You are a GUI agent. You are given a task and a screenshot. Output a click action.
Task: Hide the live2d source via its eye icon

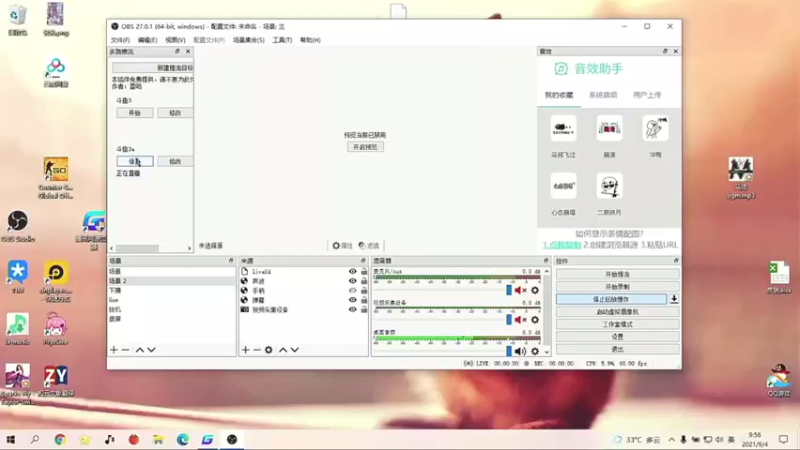(352, 271)
